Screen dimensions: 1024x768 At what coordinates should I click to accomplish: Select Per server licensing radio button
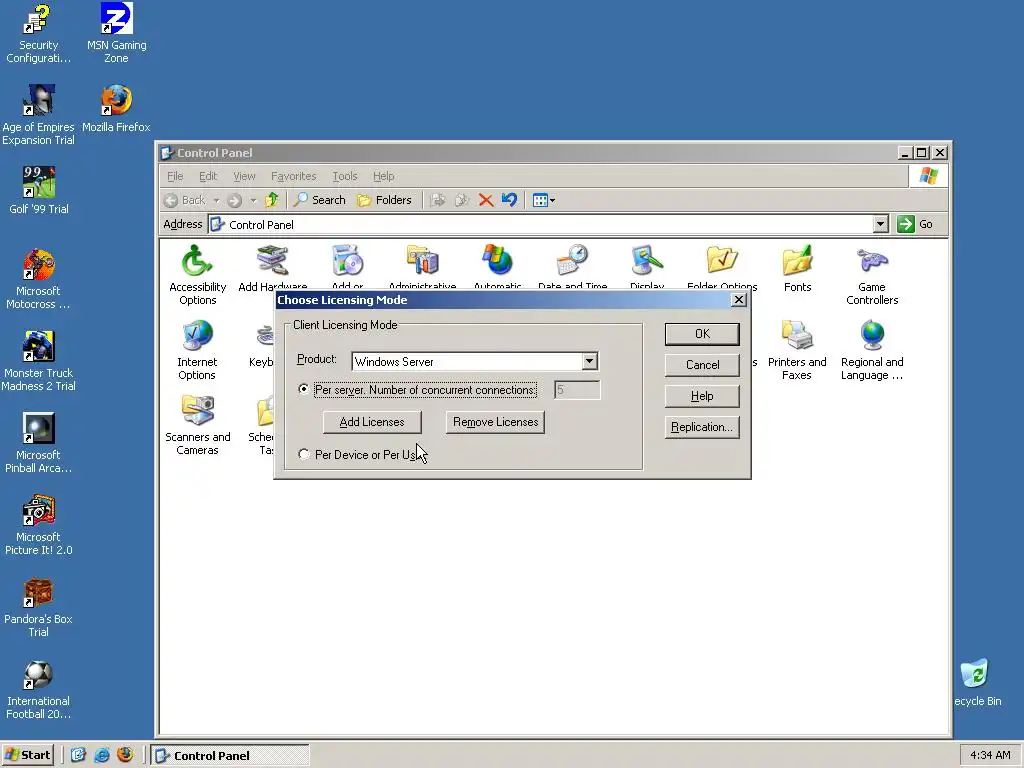click(x=304, y=389)
